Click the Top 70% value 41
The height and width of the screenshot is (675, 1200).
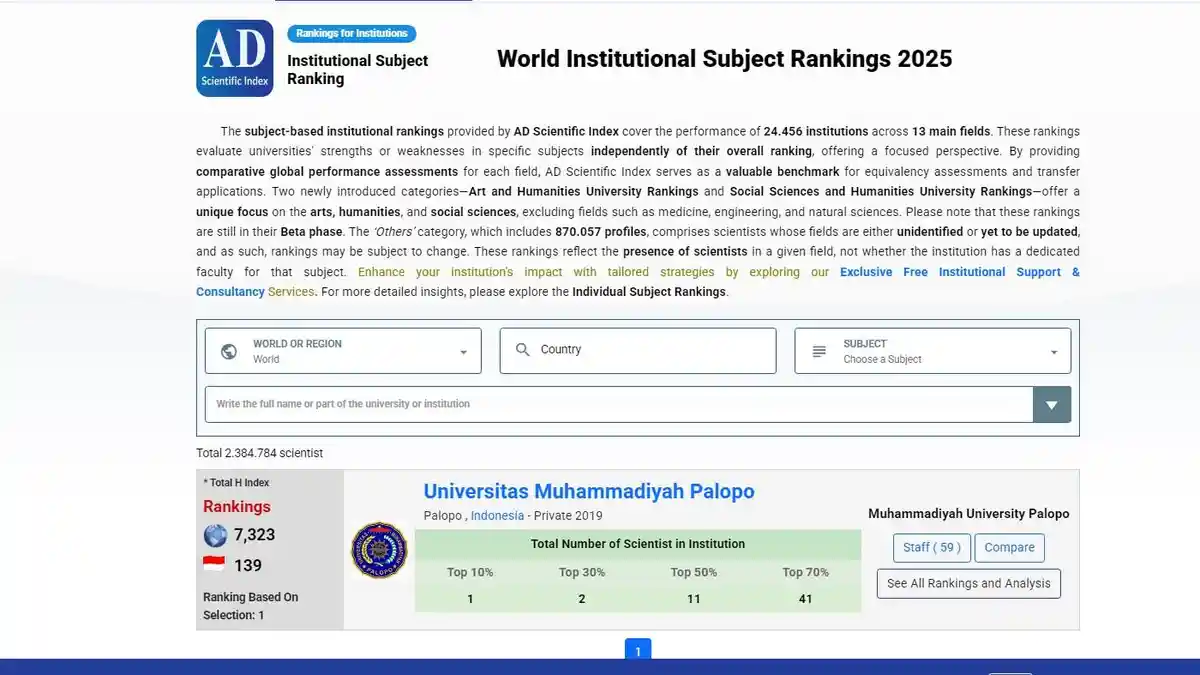[806, 599]
